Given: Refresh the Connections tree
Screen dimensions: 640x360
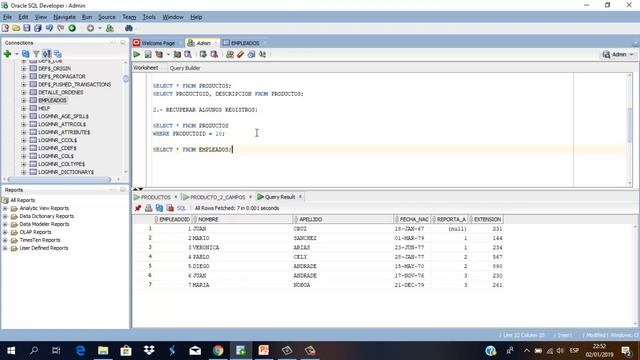Looking at the screenshot, I should pyautogui.click(x=26, y=54).
